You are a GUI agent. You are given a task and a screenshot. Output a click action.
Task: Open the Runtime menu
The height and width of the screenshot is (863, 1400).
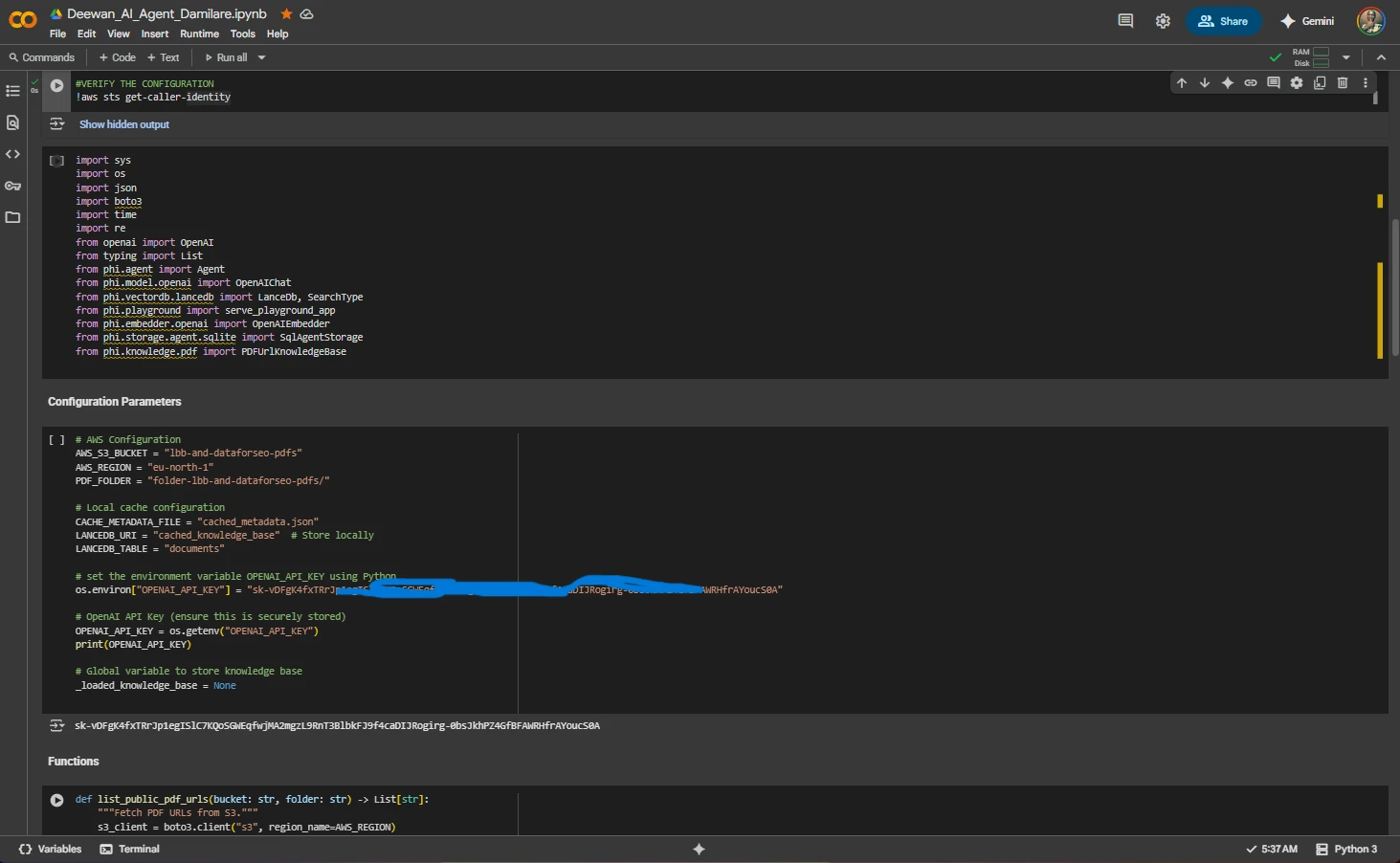coord(199,33)
